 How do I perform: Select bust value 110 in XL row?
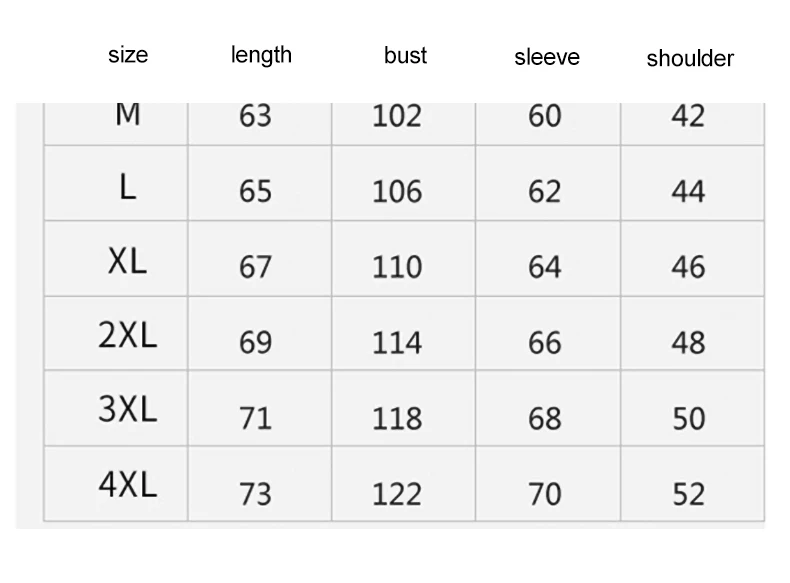397,267
